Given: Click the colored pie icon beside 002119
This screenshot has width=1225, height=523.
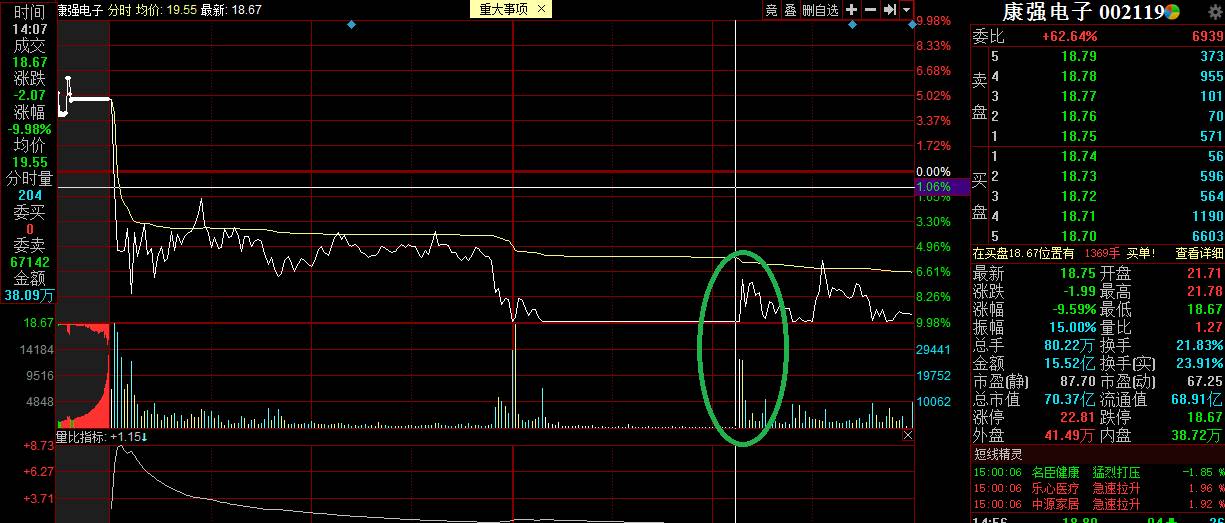Looking at the screenshot, I should [x=1173, y=12].
